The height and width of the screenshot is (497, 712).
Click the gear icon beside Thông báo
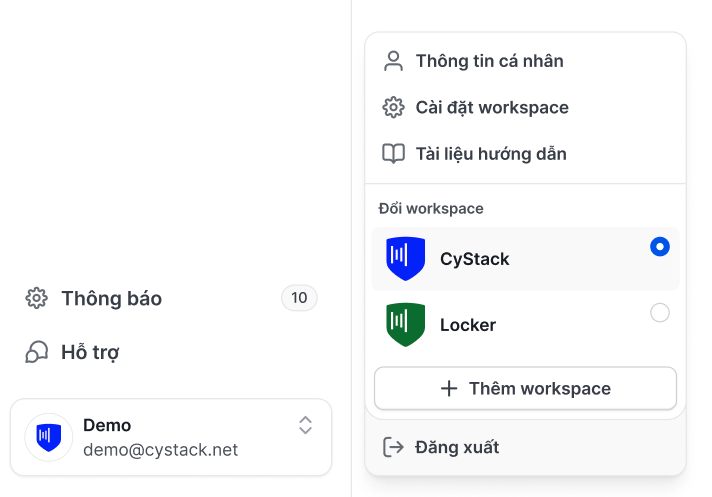pyautogui.click(x=36, y=298)
